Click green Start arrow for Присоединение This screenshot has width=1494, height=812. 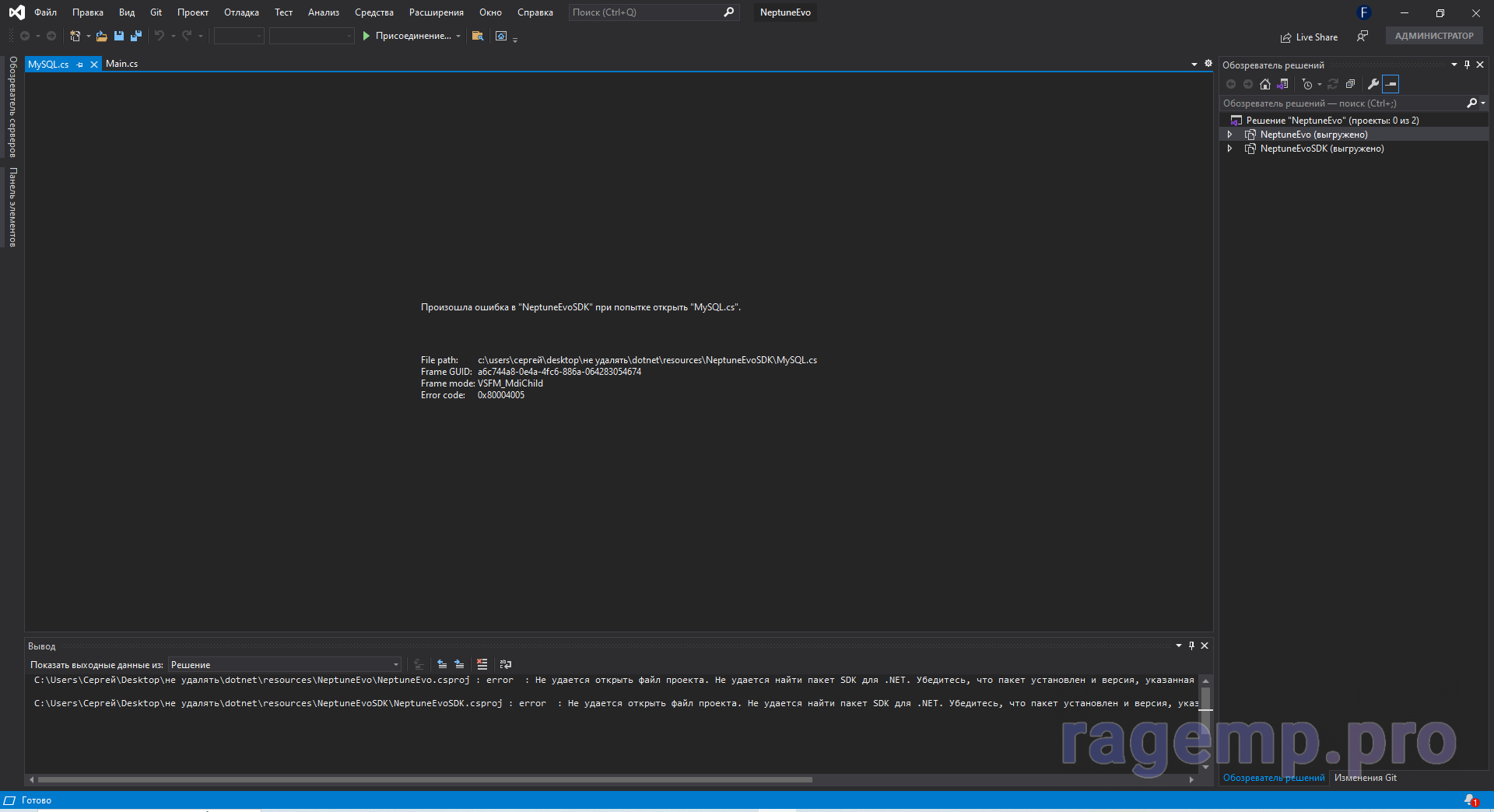[x=366, y=36]
